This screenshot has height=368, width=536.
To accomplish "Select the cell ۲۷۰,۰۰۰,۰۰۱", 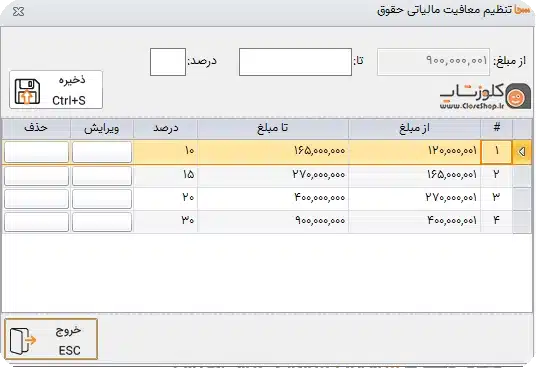I will coord(414,199).
